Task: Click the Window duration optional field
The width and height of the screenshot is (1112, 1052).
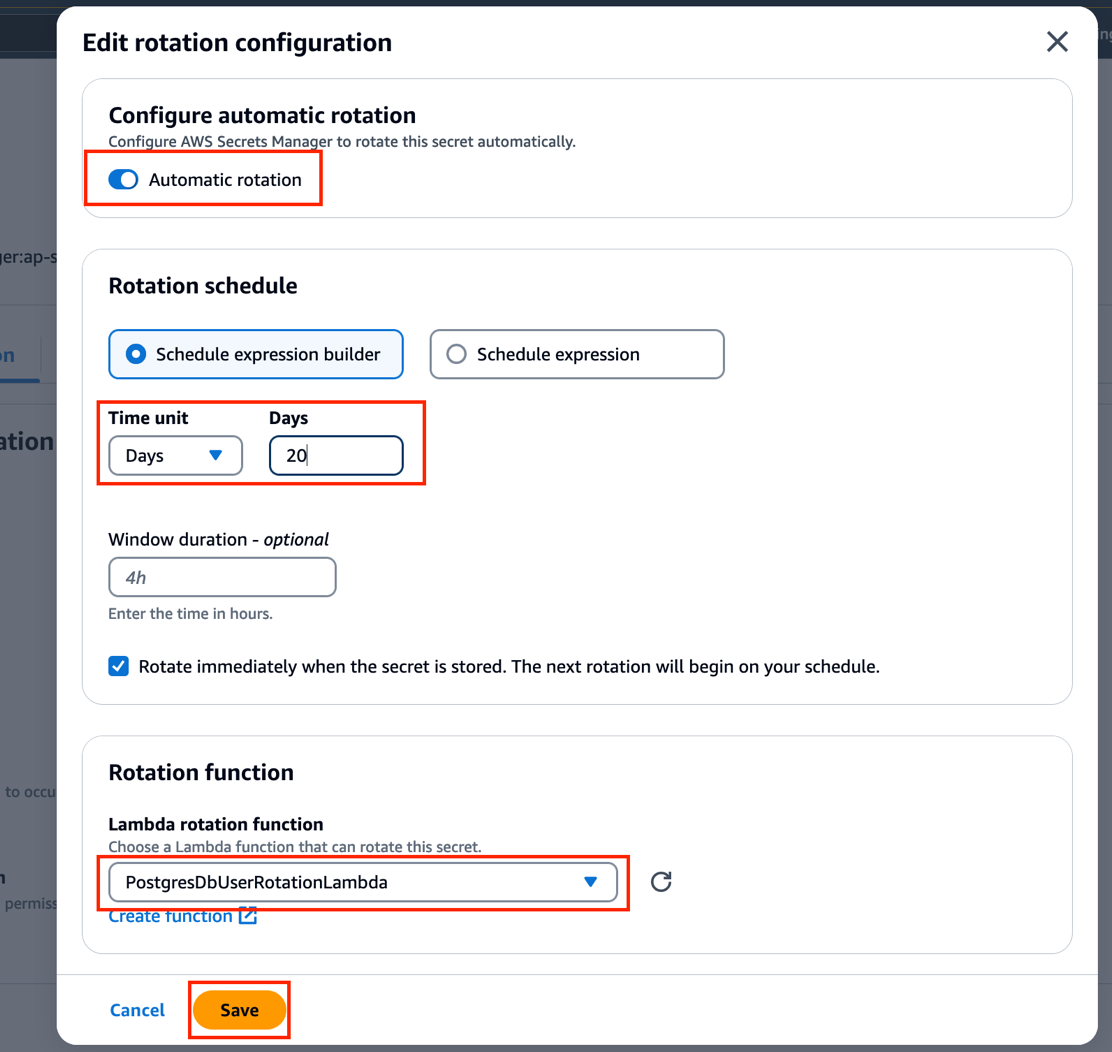Action: (222, 576)
